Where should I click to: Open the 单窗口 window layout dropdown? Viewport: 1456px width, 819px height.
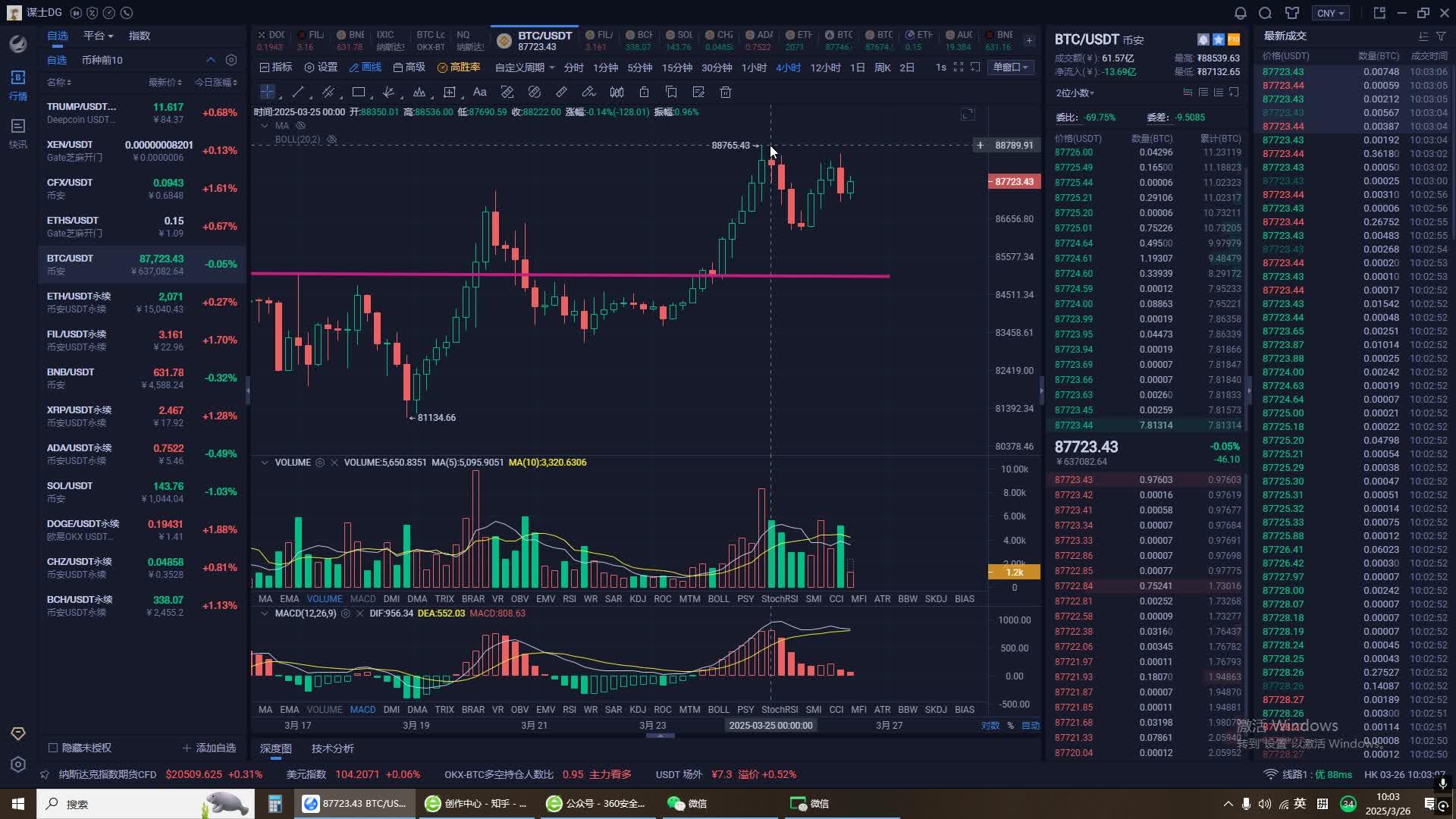[1012, 67]
